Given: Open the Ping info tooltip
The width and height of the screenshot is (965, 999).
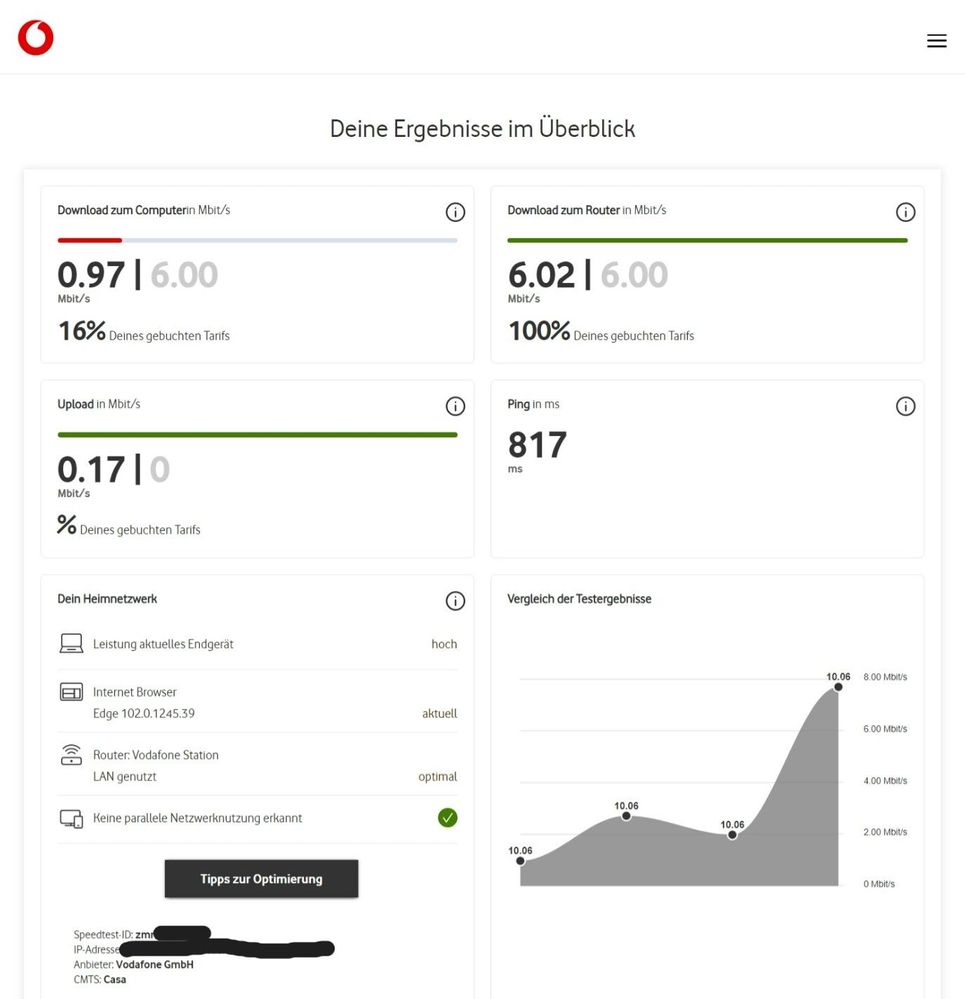Looking at the screenshot, I should click(x=906, y=406).
